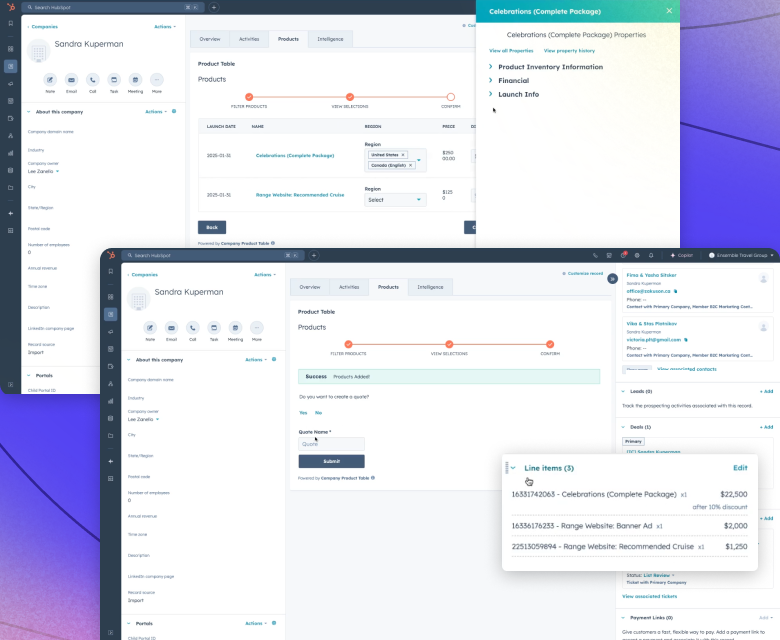Image resolution: width=780 pixels, height=640 pixels.
Task: Open View all Properties link
Action: [x=511, y=51]
